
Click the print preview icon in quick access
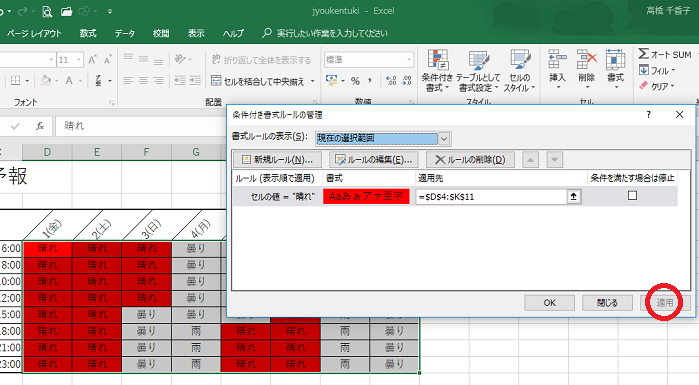pos(47,11)
